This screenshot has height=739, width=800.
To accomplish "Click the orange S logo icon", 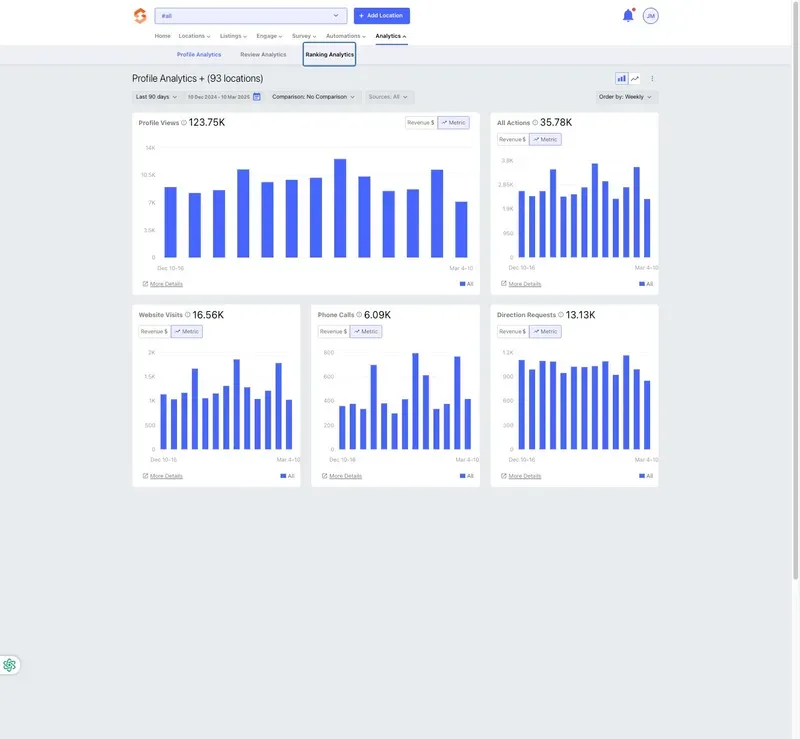I will point(140,16).
